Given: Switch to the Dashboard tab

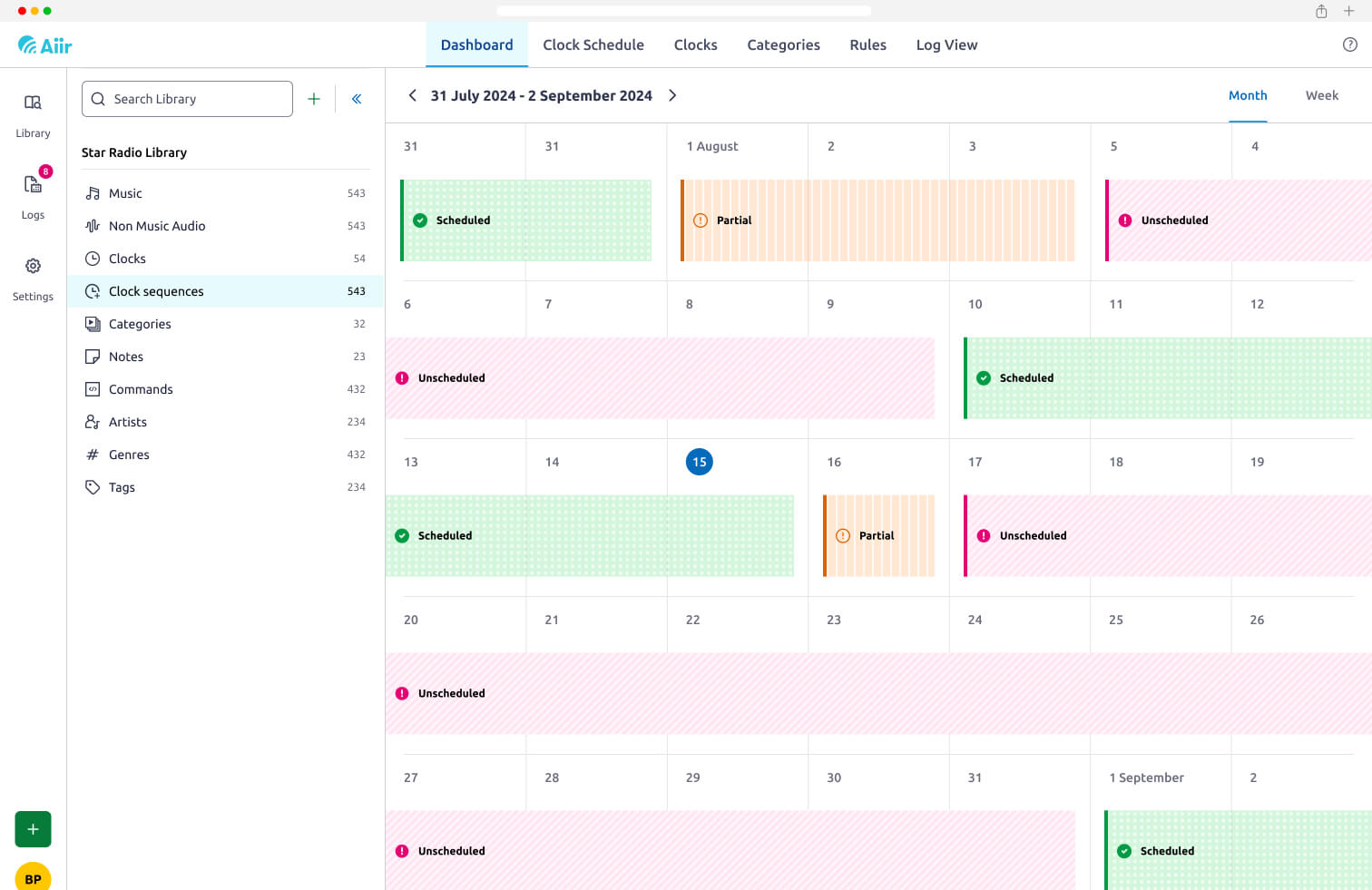Looking at the screenshot, I should point(476,44).
